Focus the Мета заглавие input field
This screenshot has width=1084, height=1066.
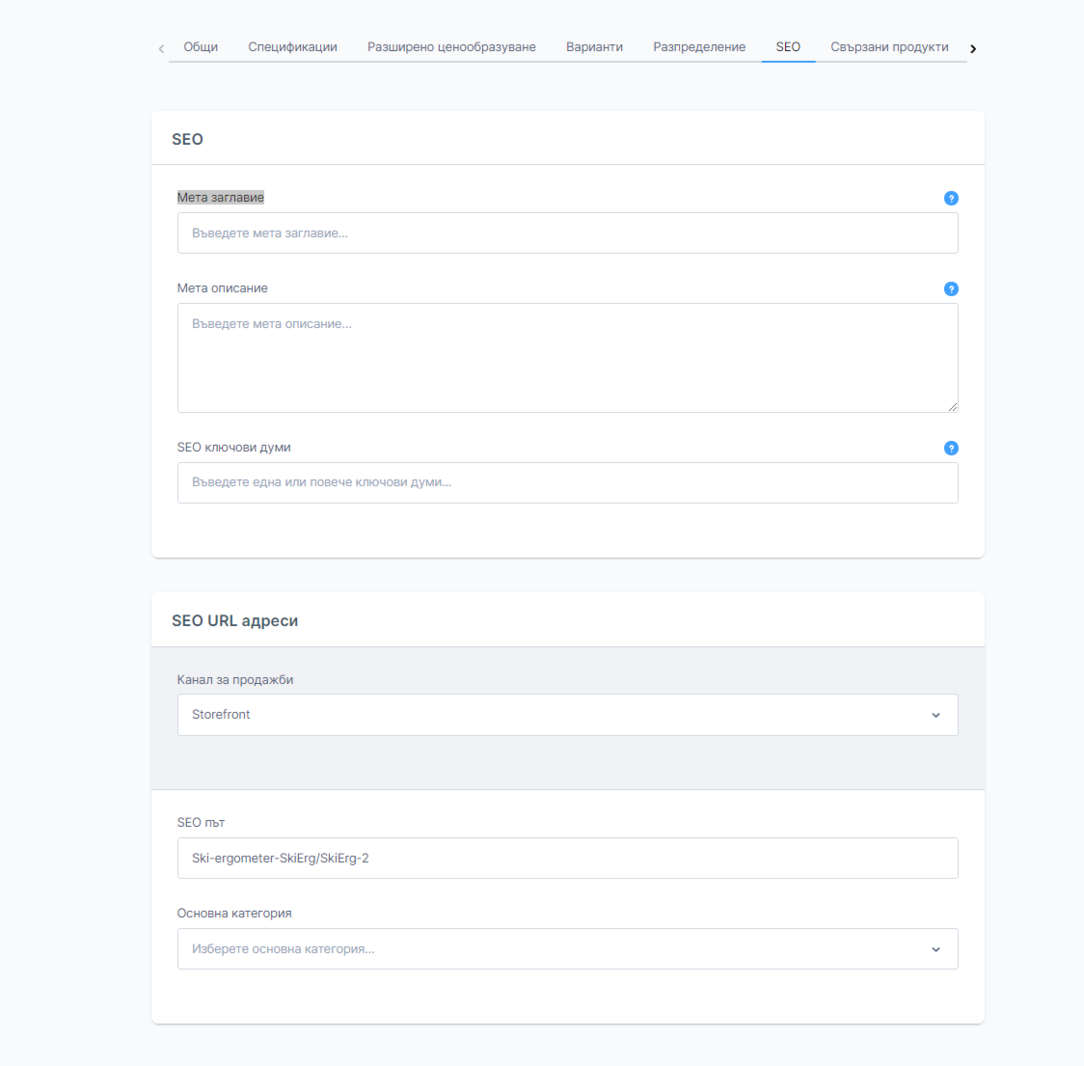(x=567, y=233)
